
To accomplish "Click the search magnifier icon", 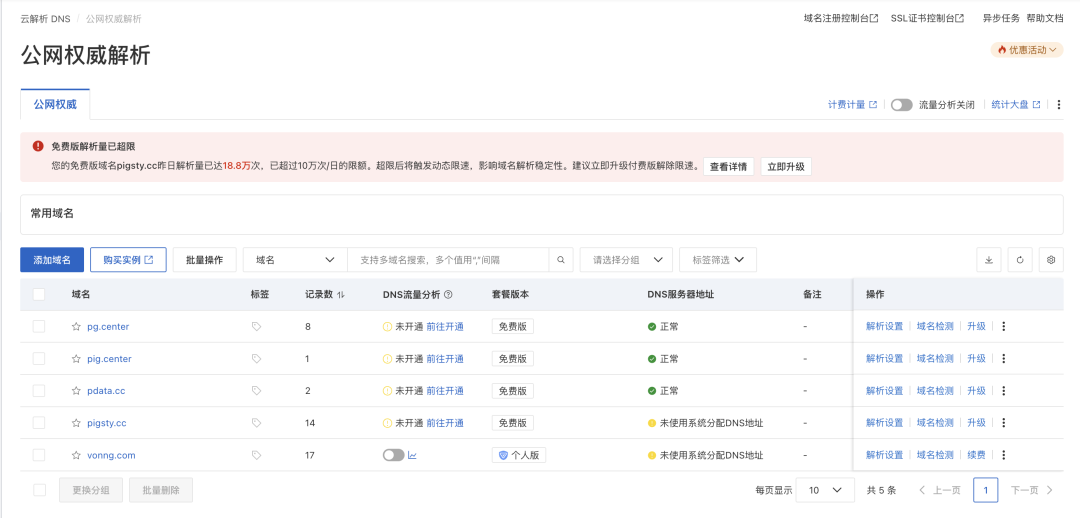I will pyautogui.click(x=561, y=260).
